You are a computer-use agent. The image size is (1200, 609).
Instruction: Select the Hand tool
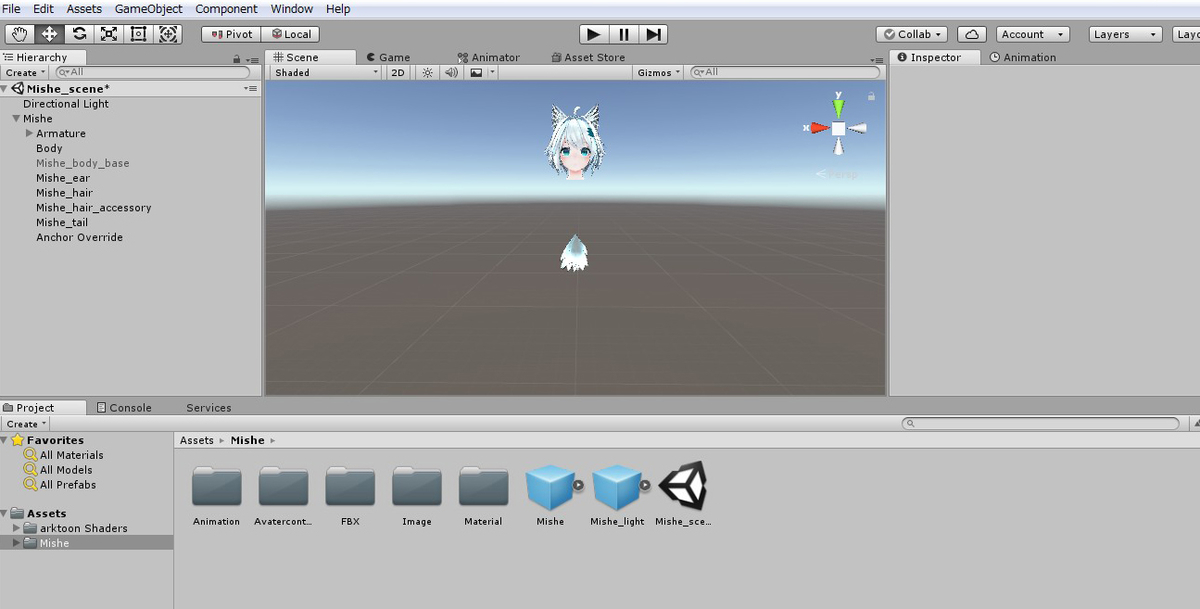(x=19, y=34)
